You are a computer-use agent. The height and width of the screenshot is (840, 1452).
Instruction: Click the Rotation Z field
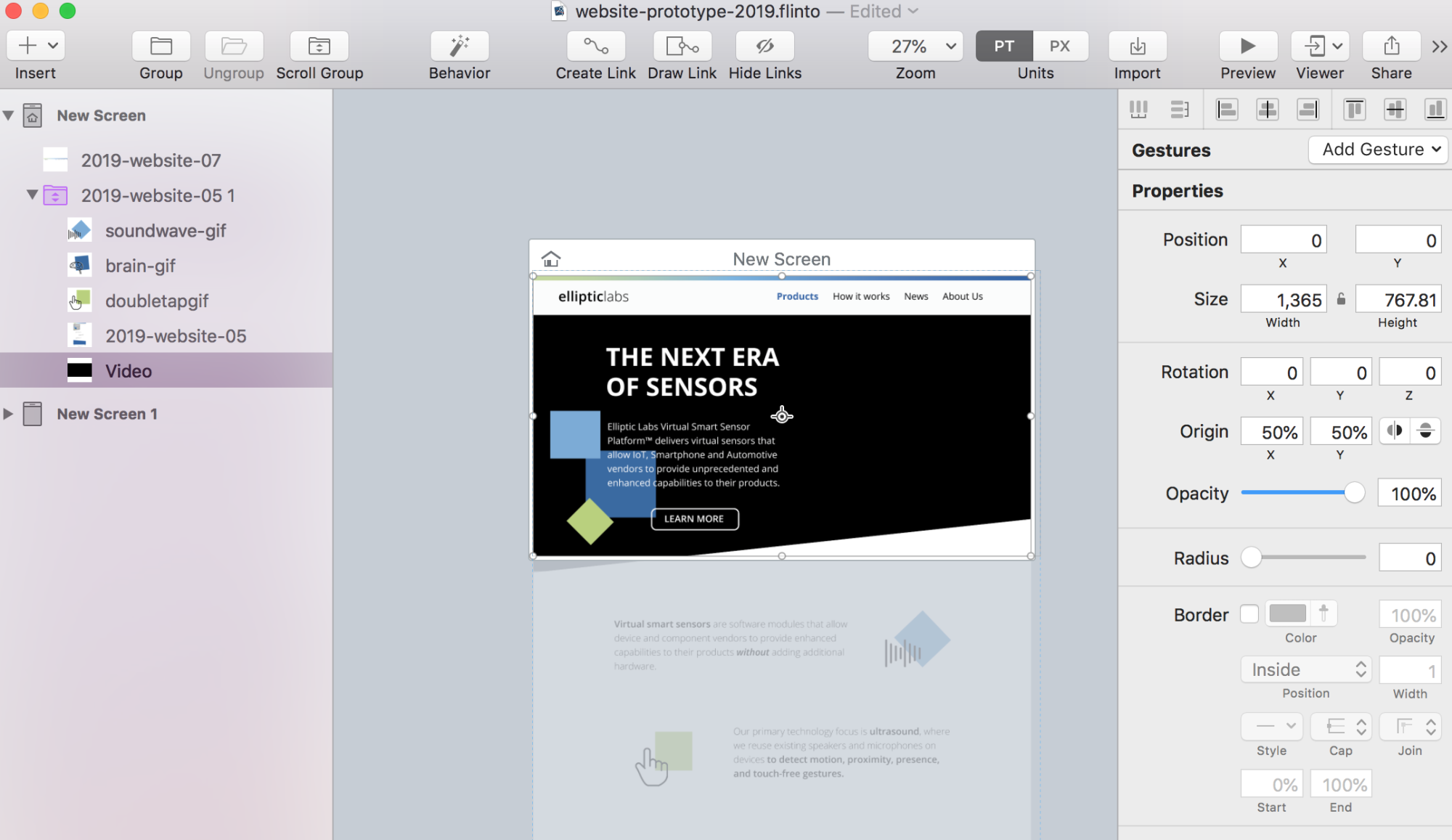(1410, 372)
